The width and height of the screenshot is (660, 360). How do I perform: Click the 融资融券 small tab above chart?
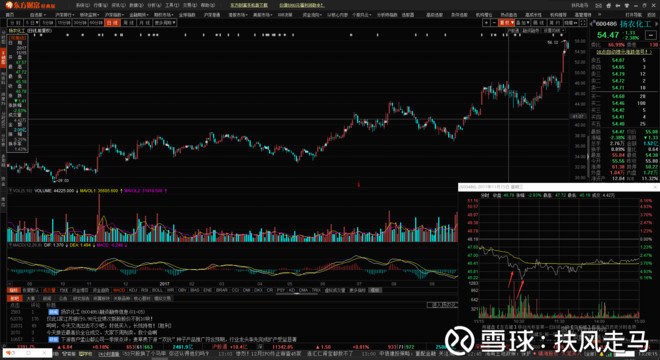click(x=530, y=31)
